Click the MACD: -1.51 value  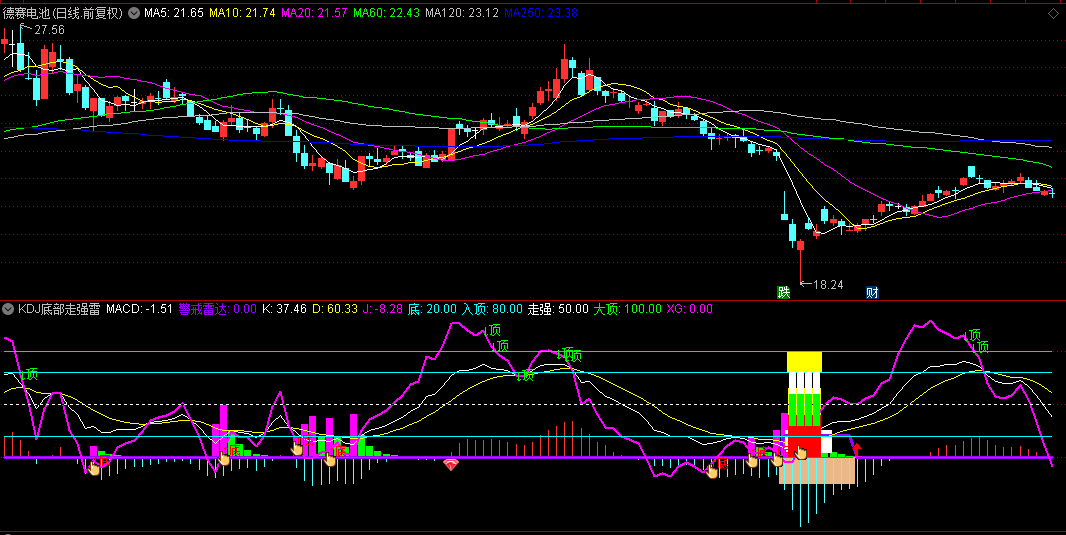coord(139,309)
